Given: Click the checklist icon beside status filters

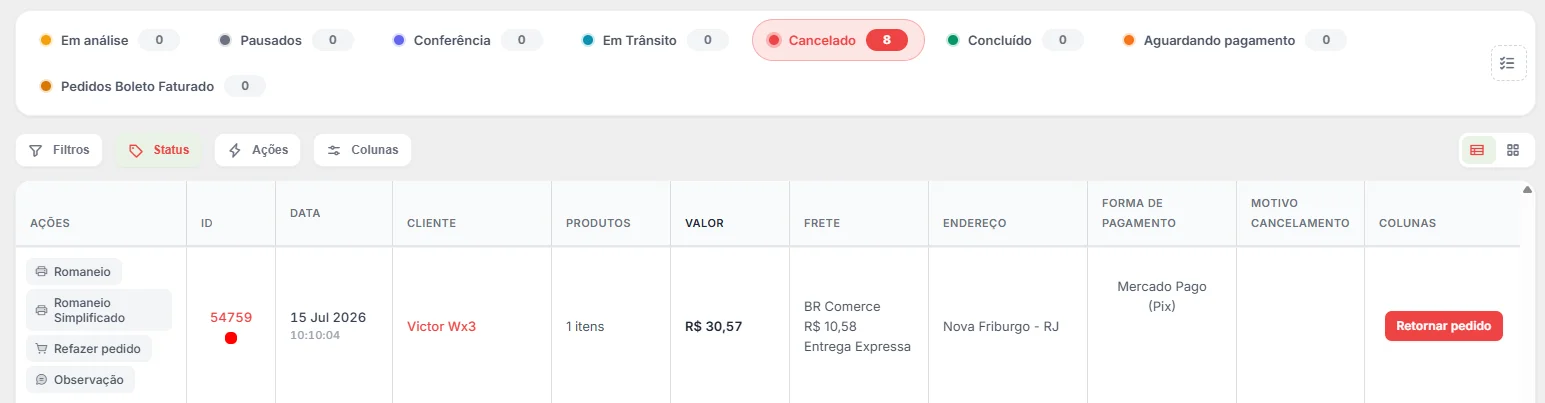Looking at the screenshot, I should pyautogui.click(x=1508, y=63).
